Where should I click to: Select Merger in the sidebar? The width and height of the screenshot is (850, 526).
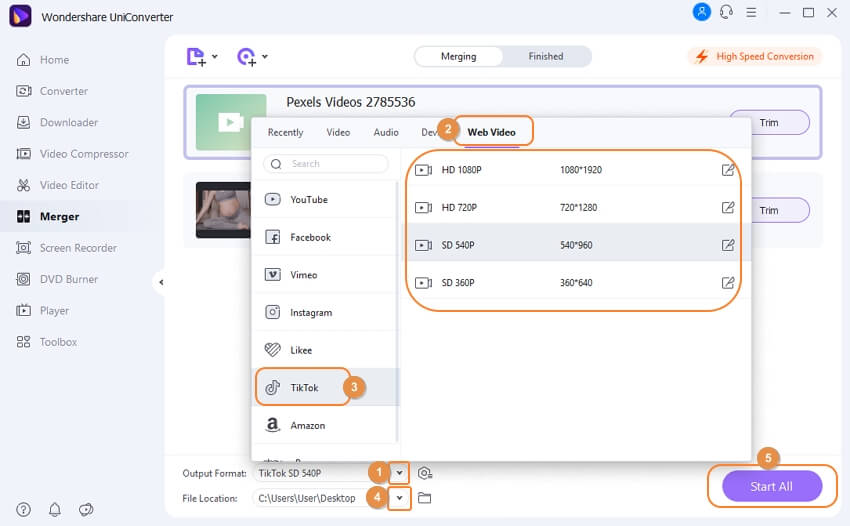[x=48, y=217]
